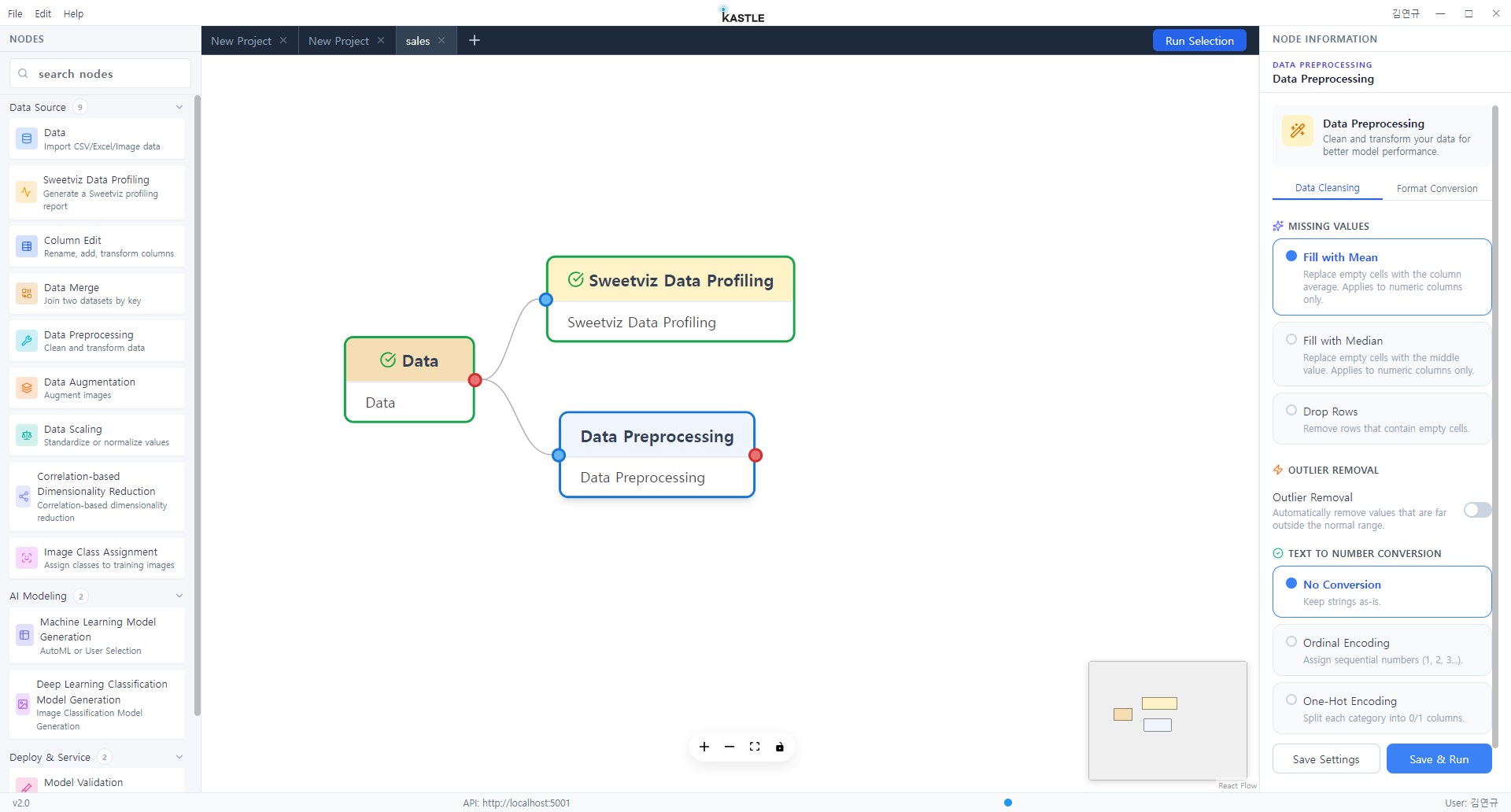Add a new project tab with plus icon
Viewport: 1511px width, 812px height.
(x=475, y=40)
